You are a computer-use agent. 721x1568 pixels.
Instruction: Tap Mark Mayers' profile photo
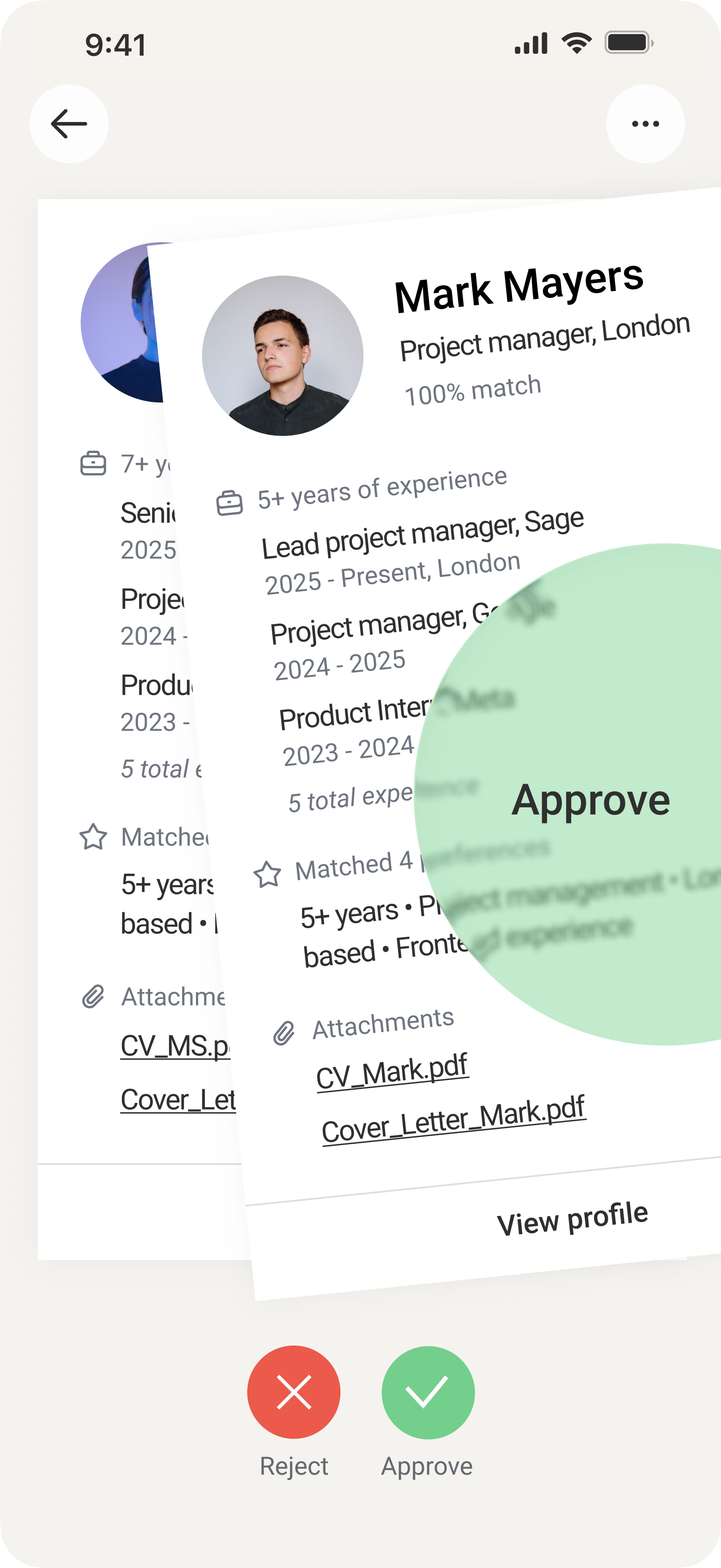283,356
